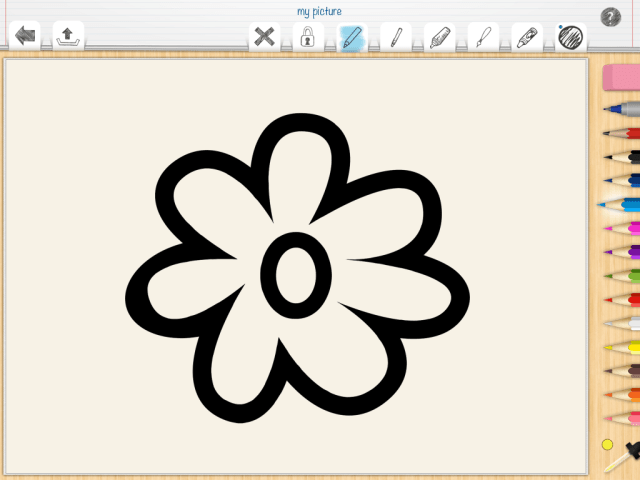The height and width of the screenshot is (480, 640).
Task: Select the yellow colored pencil
Action: [x=623, y=347]
